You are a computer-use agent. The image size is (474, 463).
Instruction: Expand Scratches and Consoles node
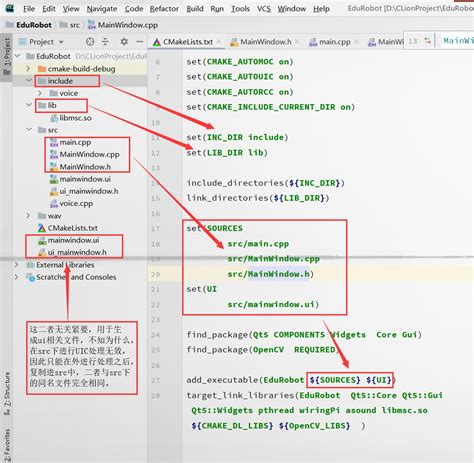(x=16, y=277)
